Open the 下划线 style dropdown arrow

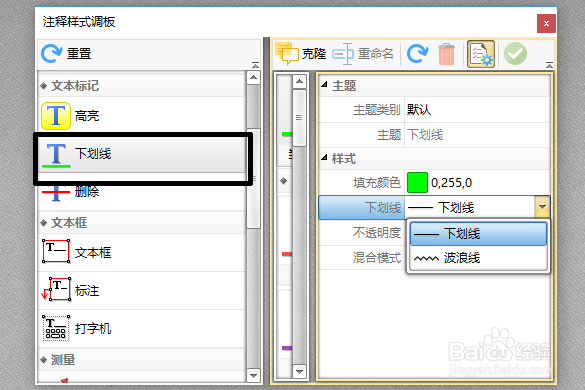pos(542,207)
